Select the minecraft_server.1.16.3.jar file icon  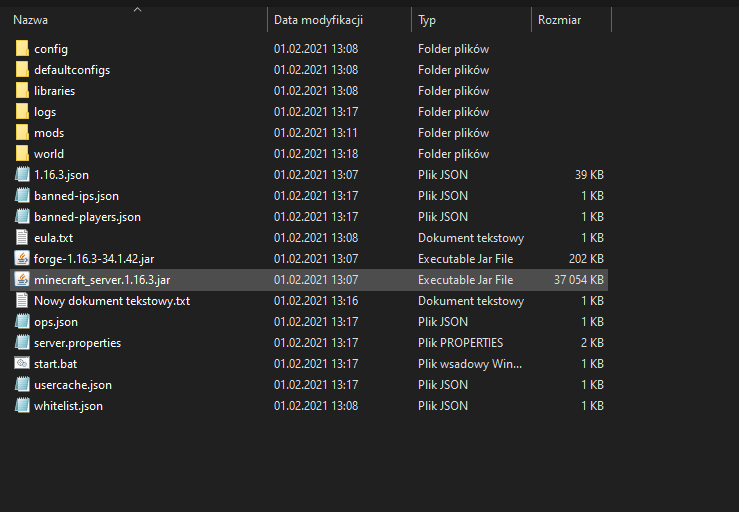point(22,280)
